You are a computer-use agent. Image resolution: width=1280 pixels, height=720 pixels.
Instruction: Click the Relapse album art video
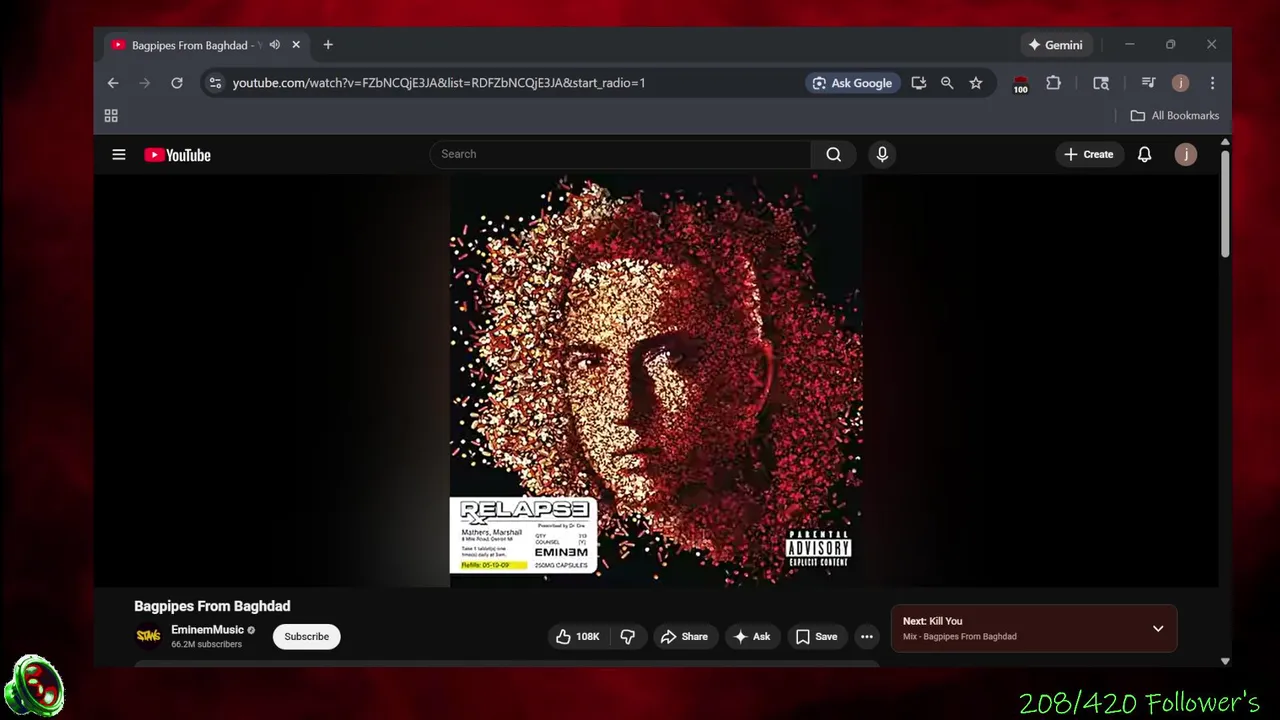point(656,380)
